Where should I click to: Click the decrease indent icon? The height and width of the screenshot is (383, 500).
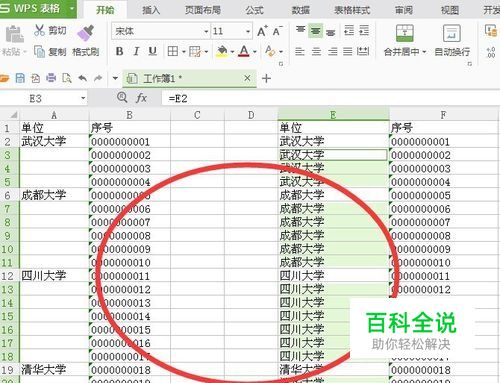tap(349, 31)
